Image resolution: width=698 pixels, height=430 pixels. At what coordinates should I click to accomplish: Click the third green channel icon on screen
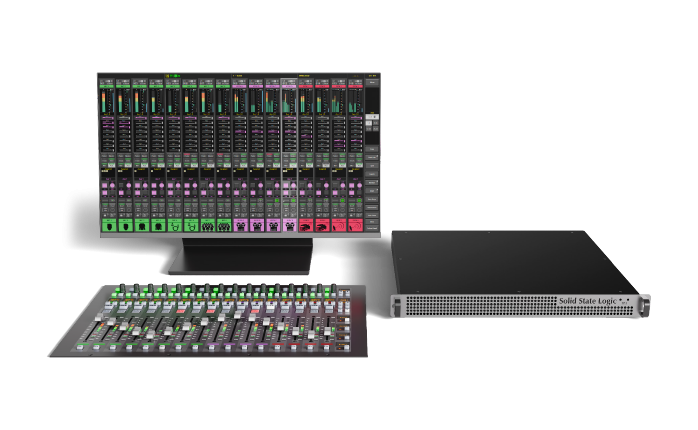click(x=143, y=226)
